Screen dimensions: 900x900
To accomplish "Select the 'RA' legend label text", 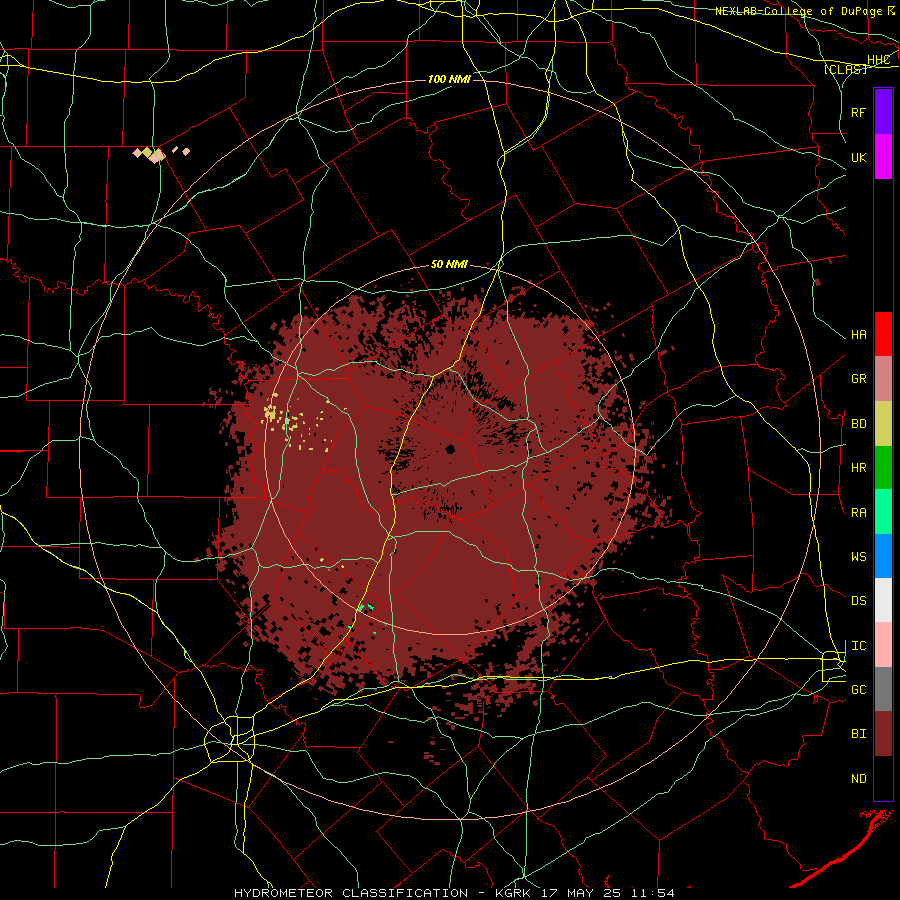I will click(859, 513).
